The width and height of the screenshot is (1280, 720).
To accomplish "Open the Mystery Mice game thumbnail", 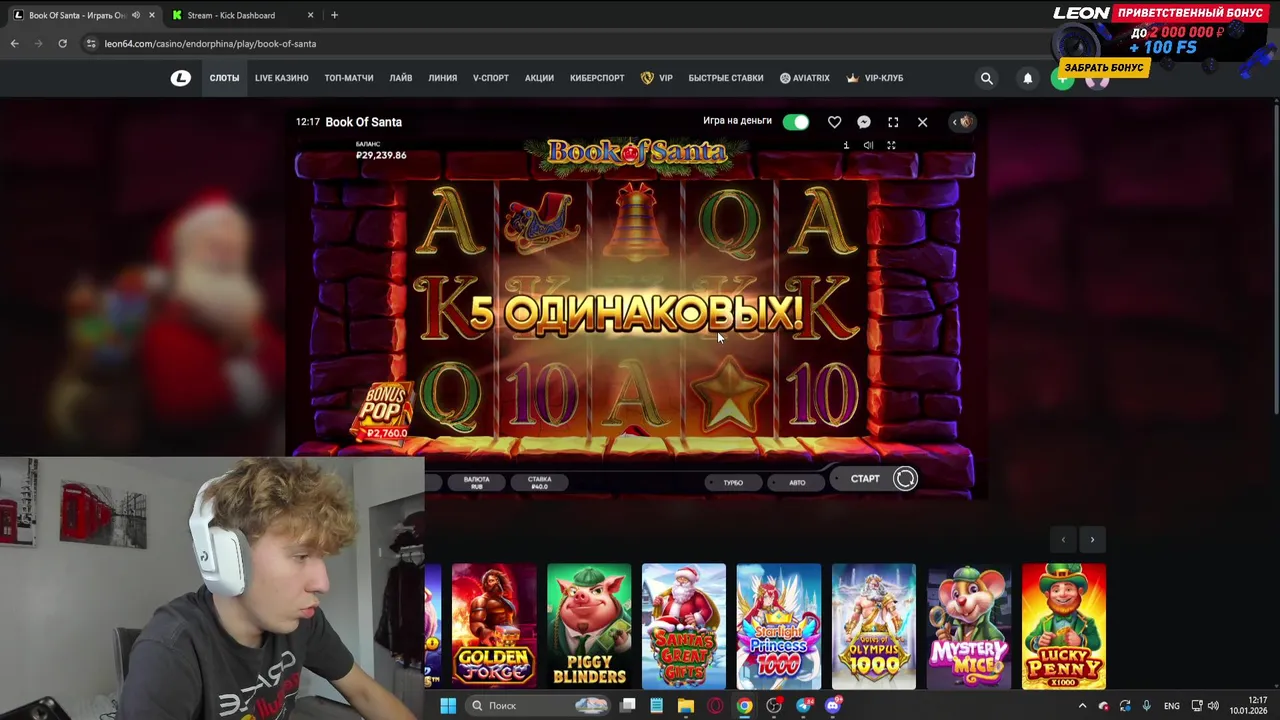I will point(969,626).
